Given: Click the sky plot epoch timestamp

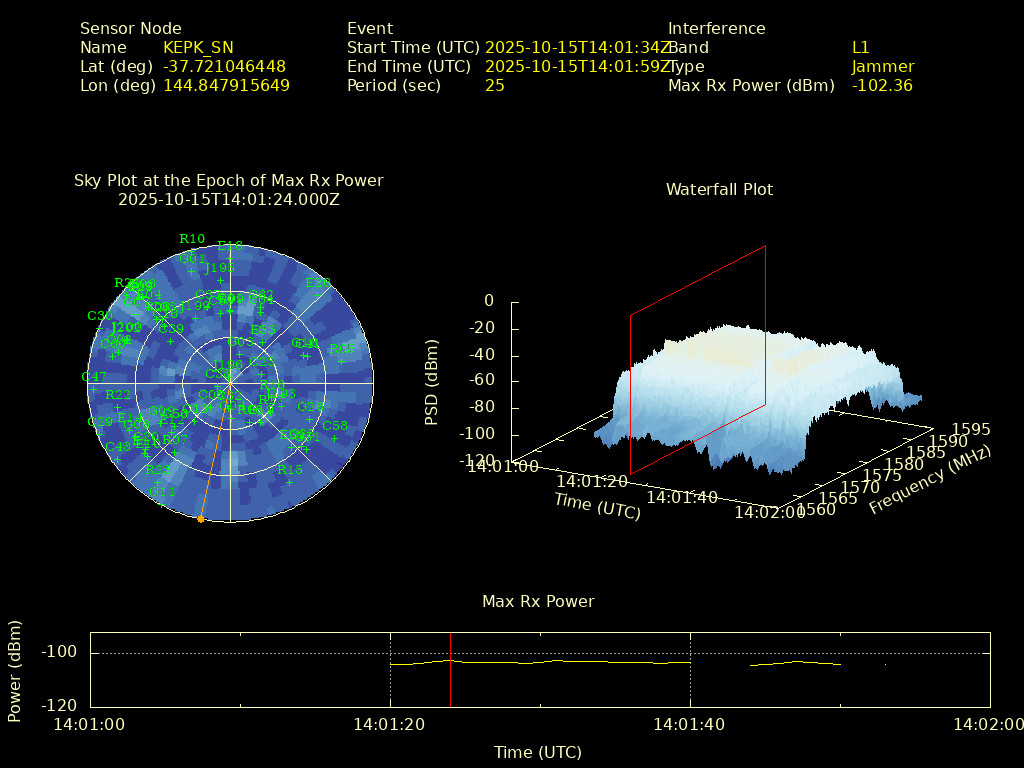Looking at the screenshot, I should click(x=228, y=199).
